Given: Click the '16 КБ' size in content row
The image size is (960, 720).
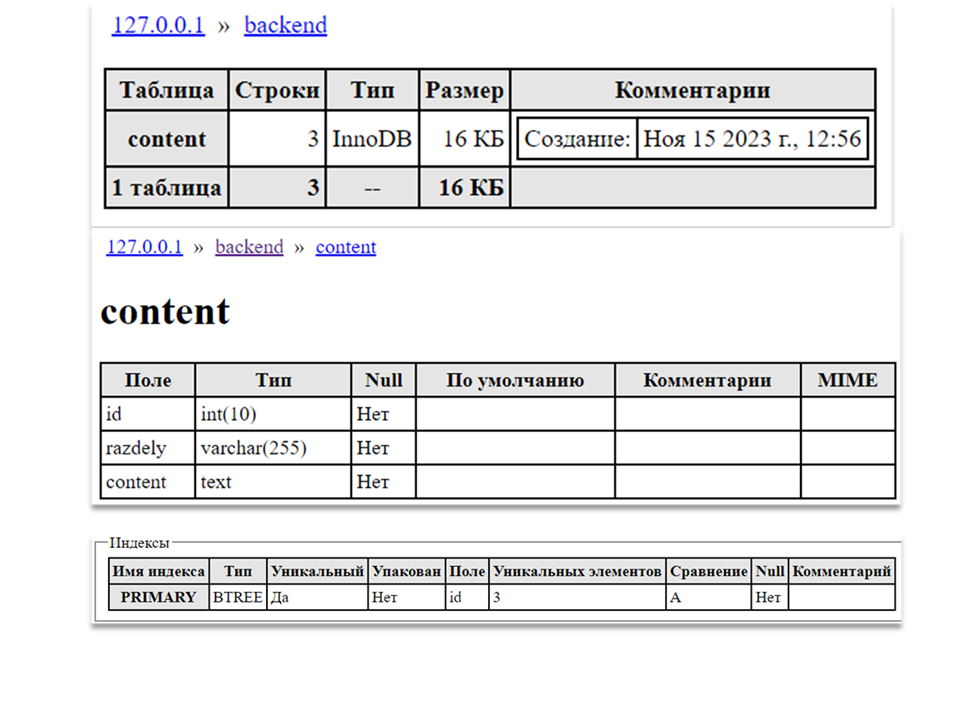Looking at the screenshot, I should coord(465,139).
